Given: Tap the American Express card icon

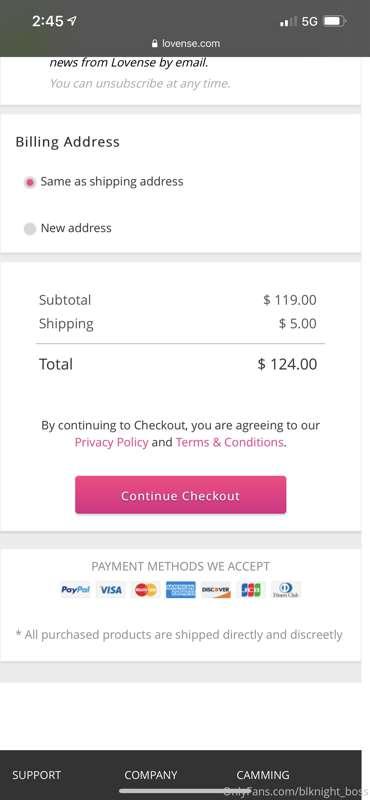Looking at the screenshot, I should (x=181, y=590).
